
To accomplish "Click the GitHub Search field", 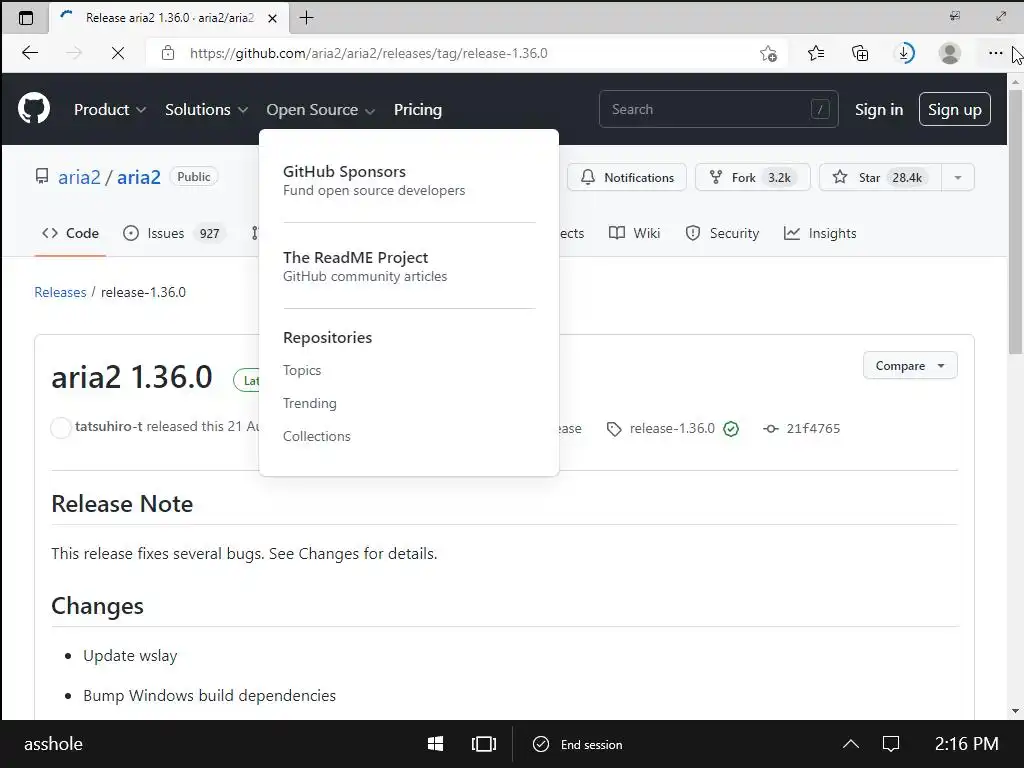I will (x=718, y=109).
